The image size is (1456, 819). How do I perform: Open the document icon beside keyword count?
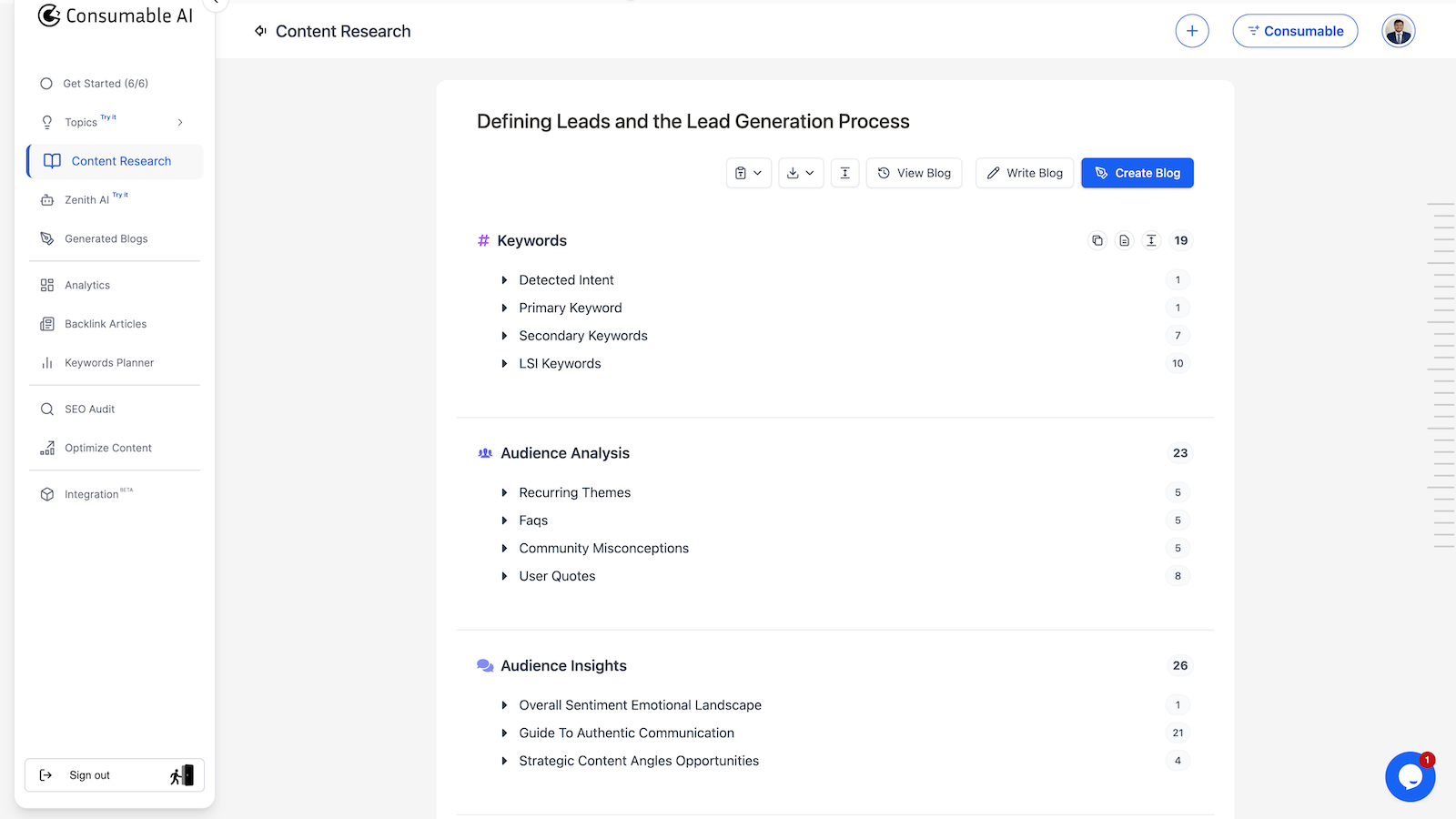1124,240
